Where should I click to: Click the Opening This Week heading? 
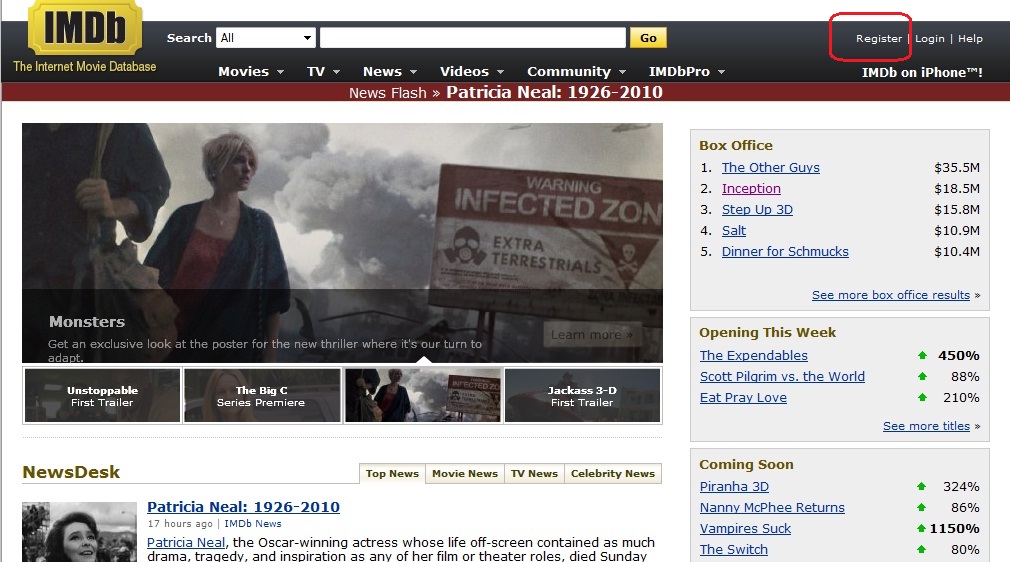(x=767, y=333)
